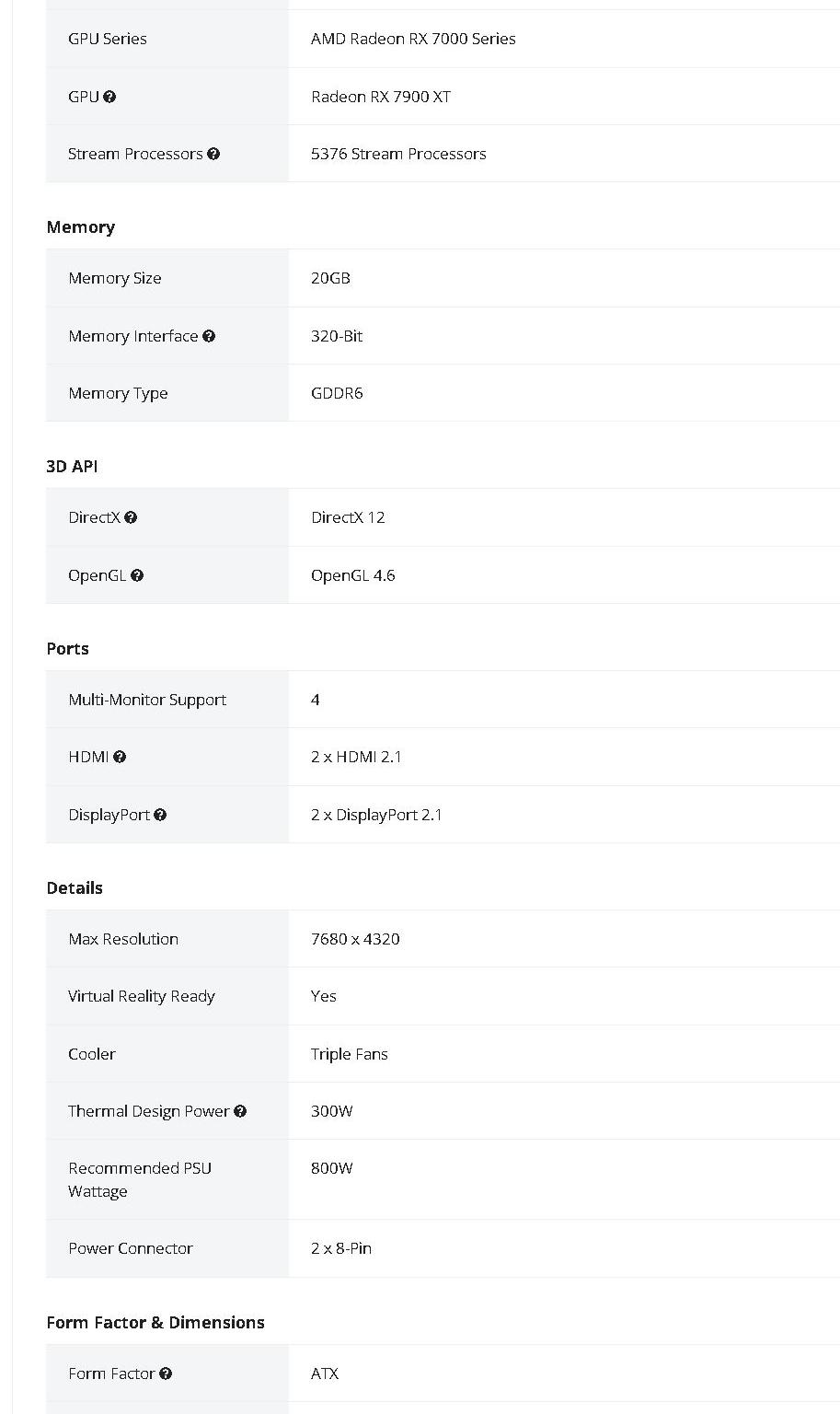Click the 2 x 8-Pin power connector value

[341, 1248]
